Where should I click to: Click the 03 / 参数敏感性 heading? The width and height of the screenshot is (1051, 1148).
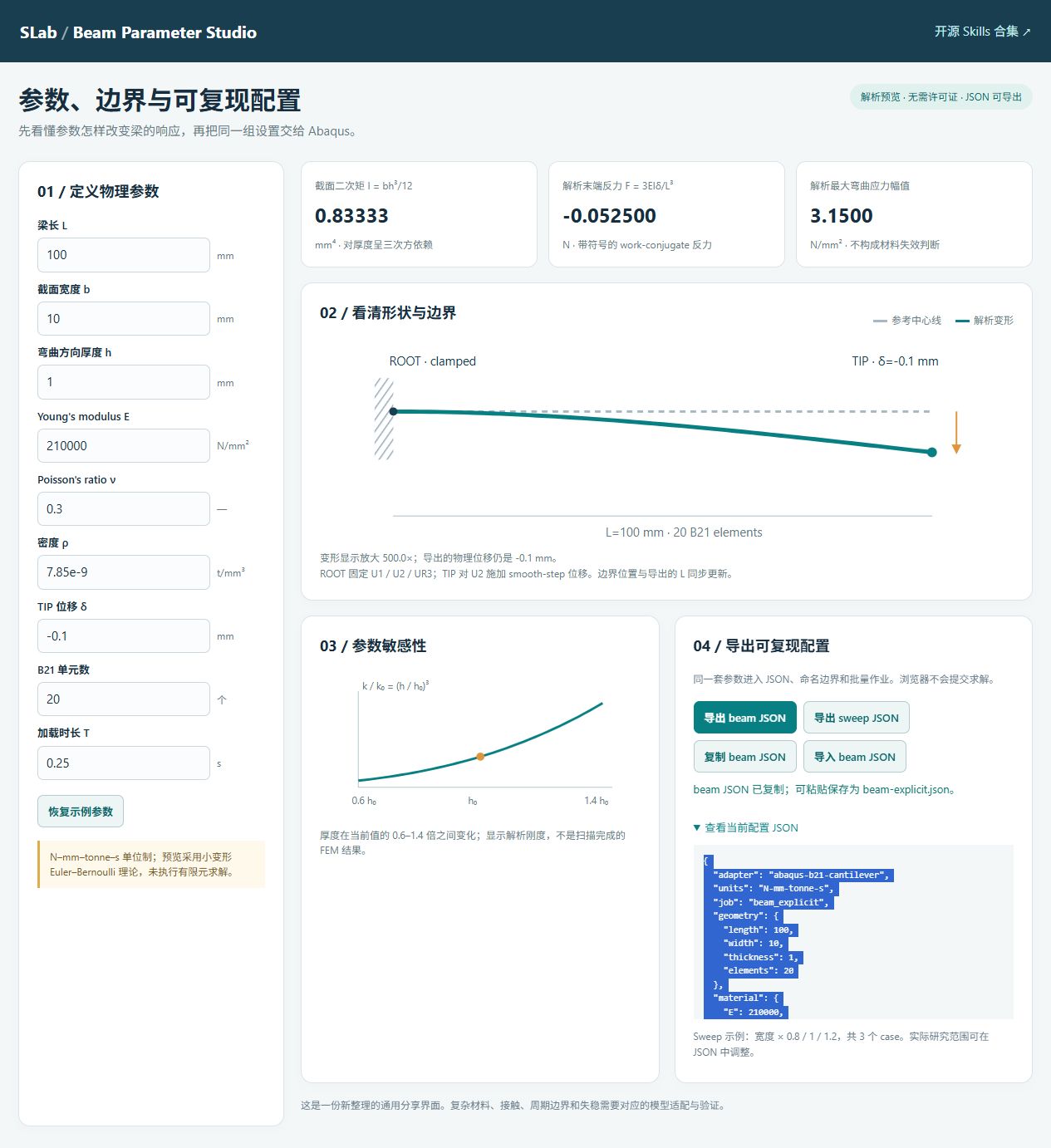(373, 645)
